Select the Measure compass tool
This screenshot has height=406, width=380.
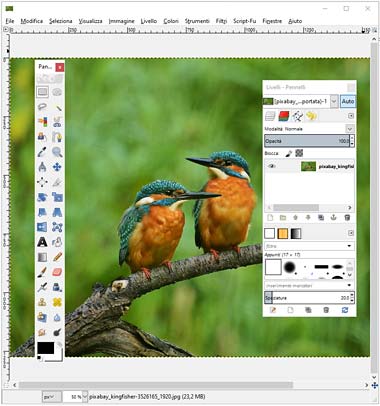pos(42,167)
